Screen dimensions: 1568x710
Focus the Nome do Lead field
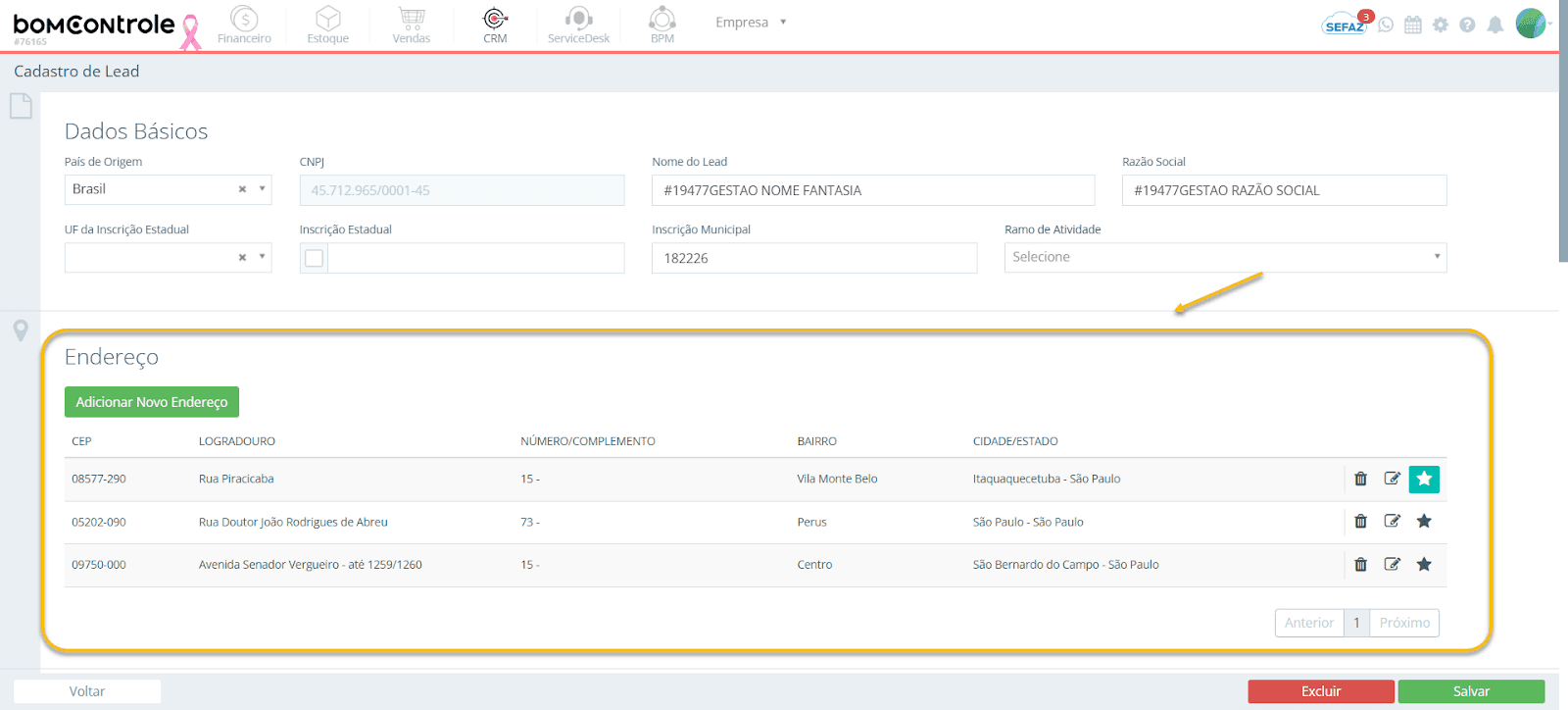[x=873, y=190]
